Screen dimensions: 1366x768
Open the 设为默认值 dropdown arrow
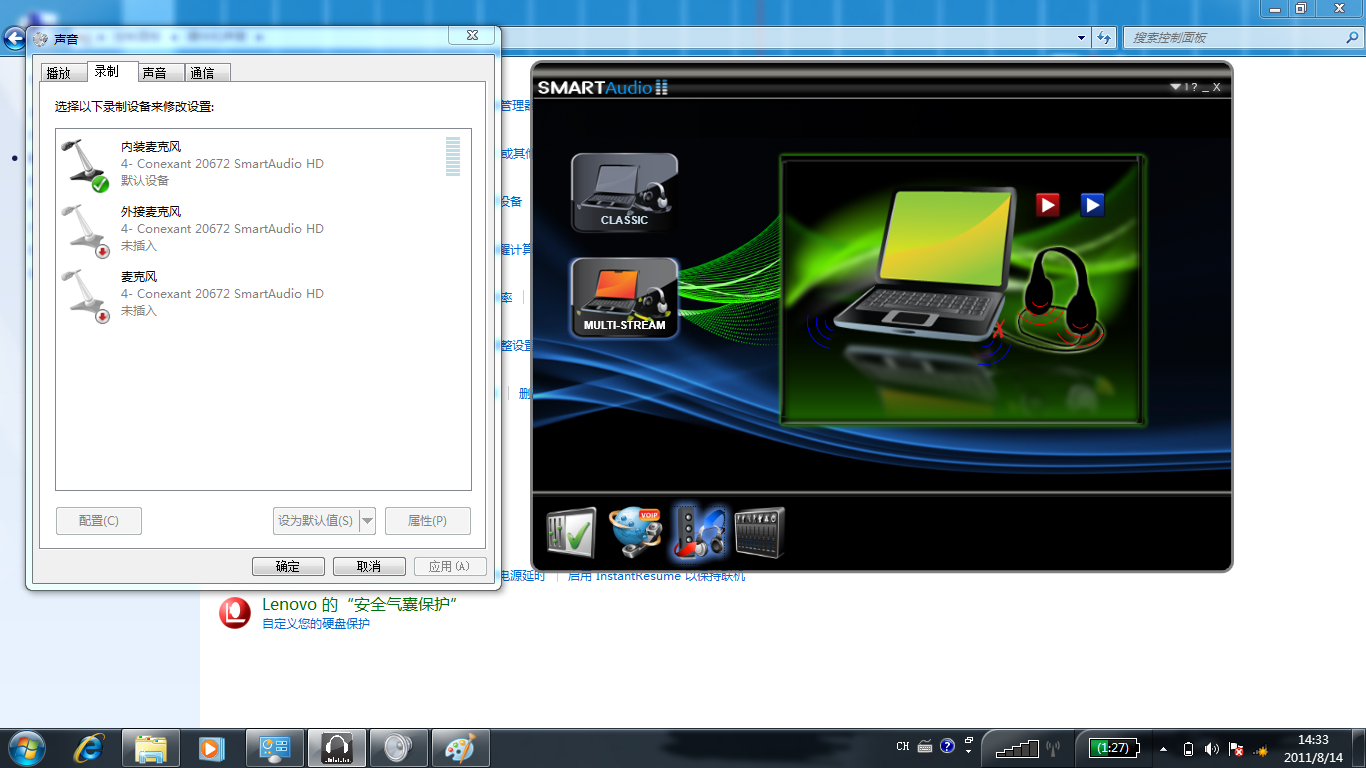(x=367, y=521)
